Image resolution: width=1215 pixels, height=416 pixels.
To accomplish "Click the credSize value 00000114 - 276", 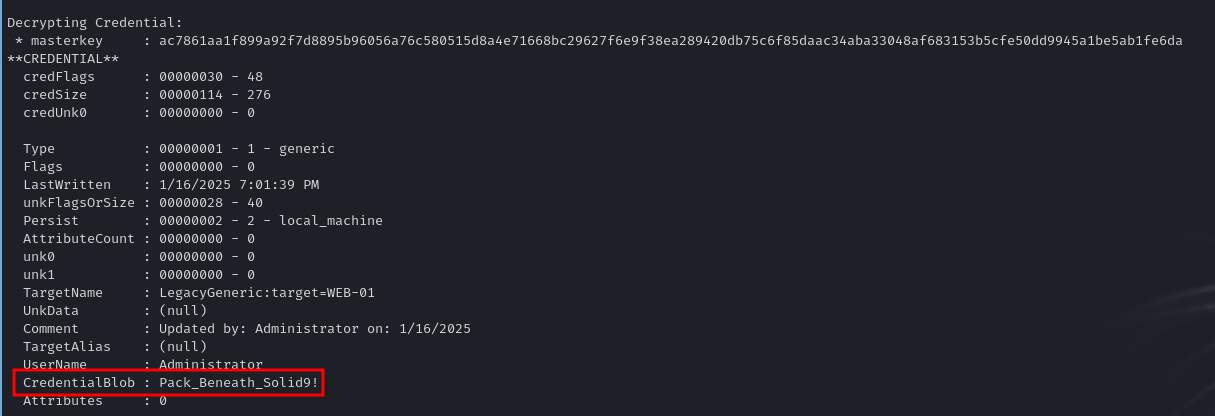I will coord(207,95).
